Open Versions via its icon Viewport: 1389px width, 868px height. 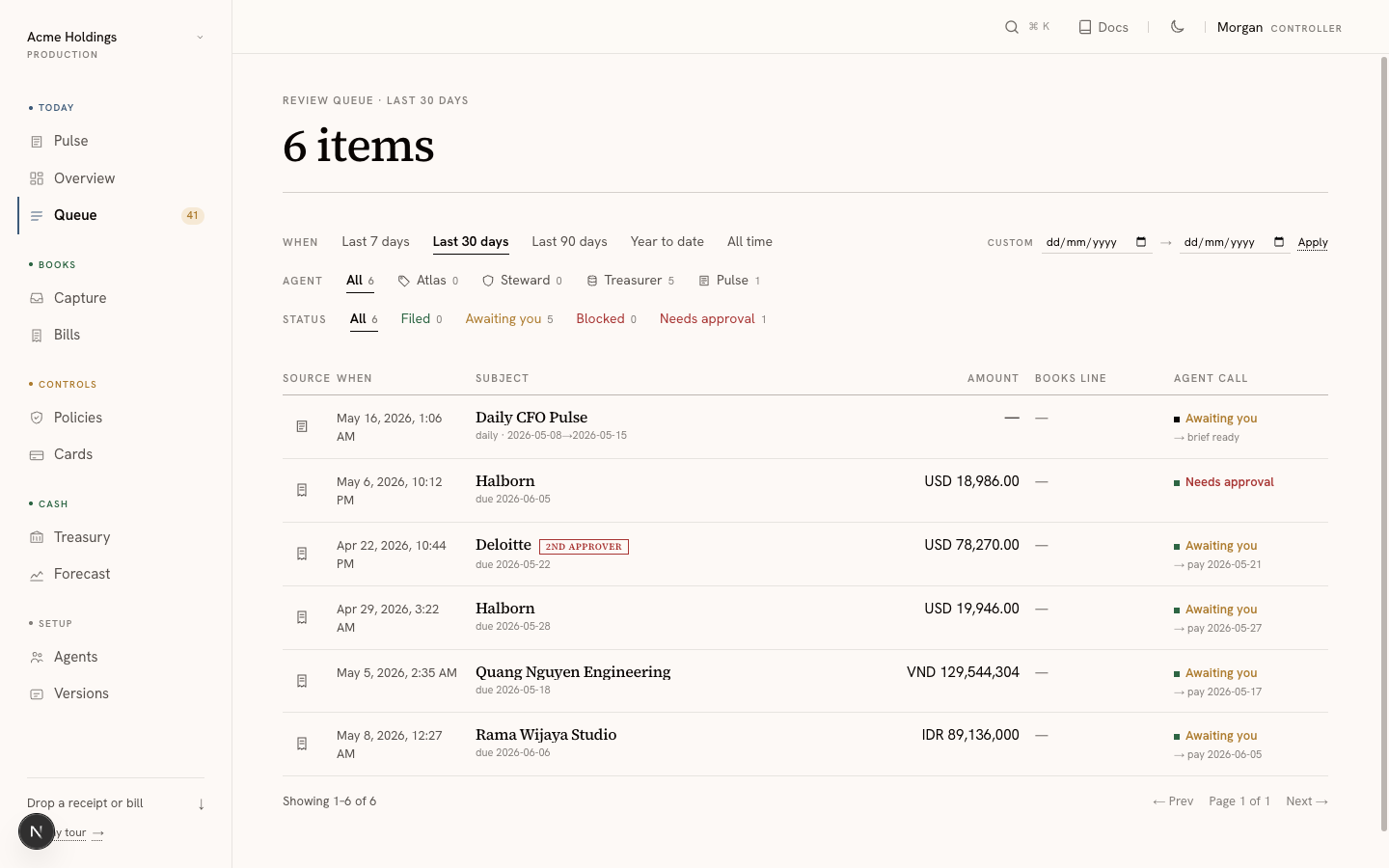(37, 694)
